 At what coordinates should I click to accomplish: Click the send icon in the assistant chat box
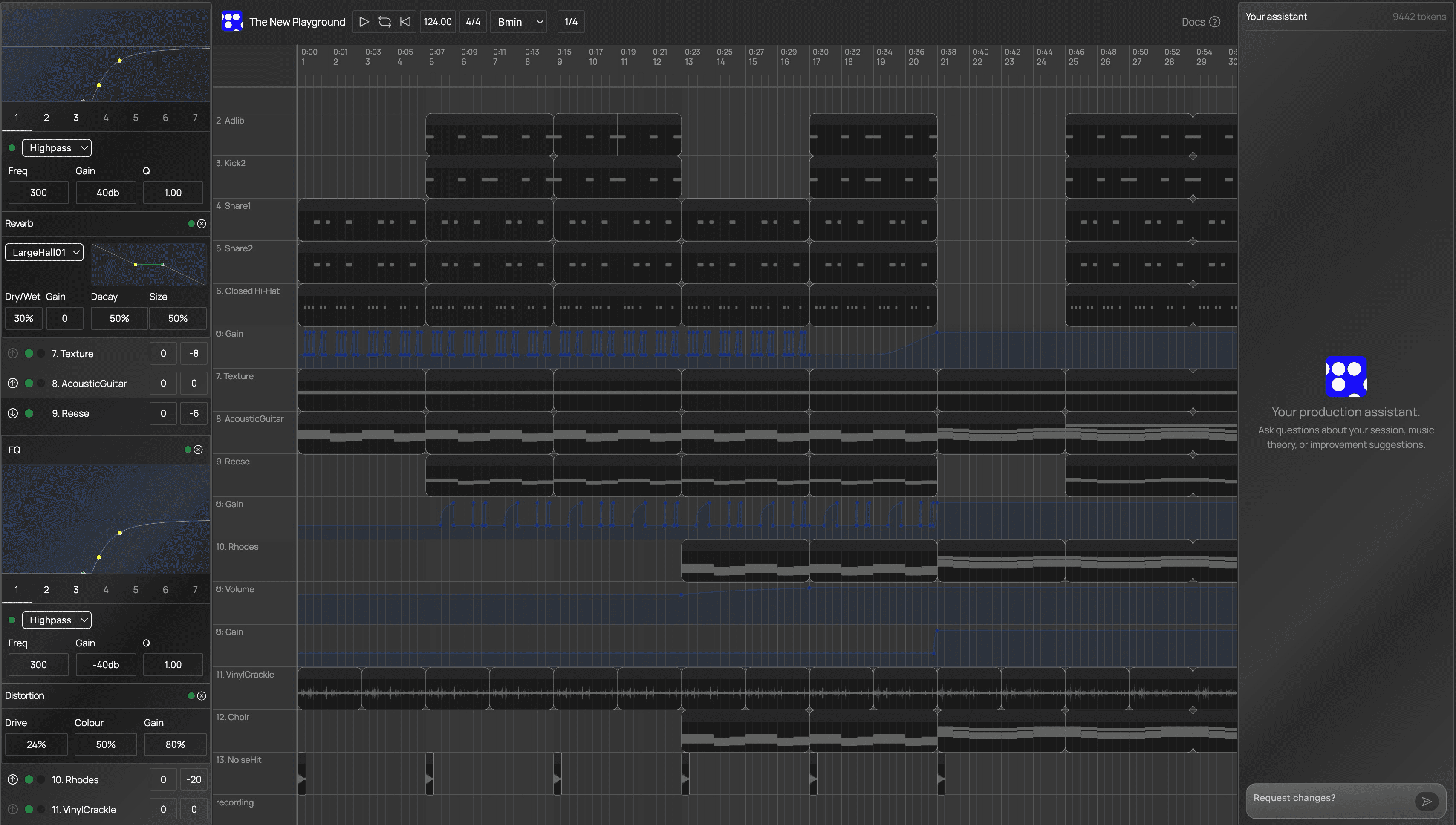click(x=1427, y=801)
